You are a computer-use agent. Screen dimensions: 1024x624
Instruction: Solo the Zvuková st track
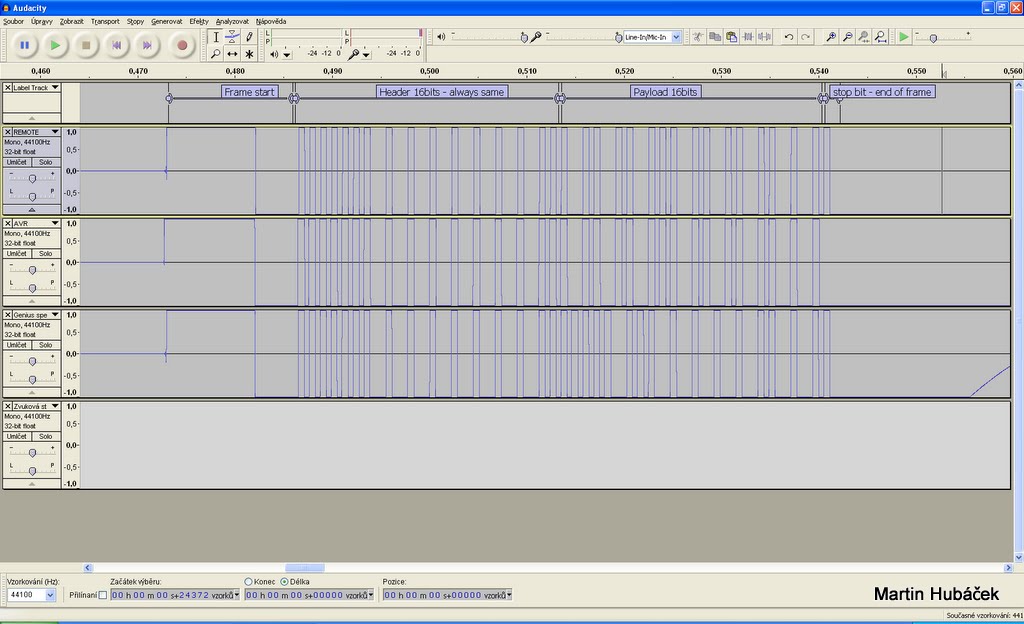pyautogui.click(x=46, y=436)
